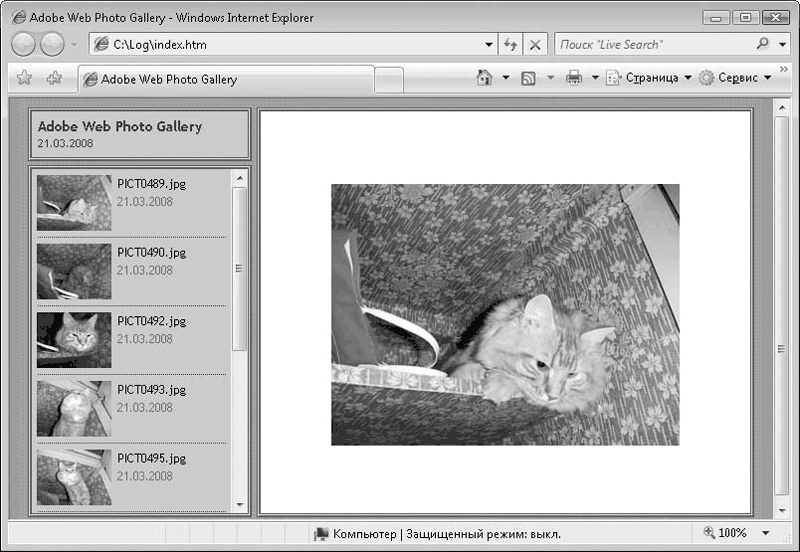The image size is (800, 552).
Task: Open the Страница menu
Action: point(648,78)
